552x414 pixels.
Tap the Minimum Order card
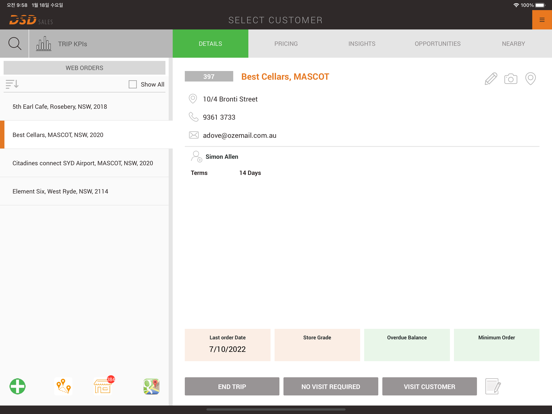point(496,345)
